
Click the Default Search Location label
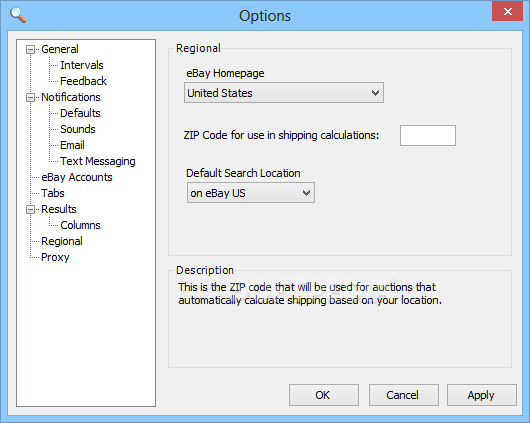(x=243, y=173)
